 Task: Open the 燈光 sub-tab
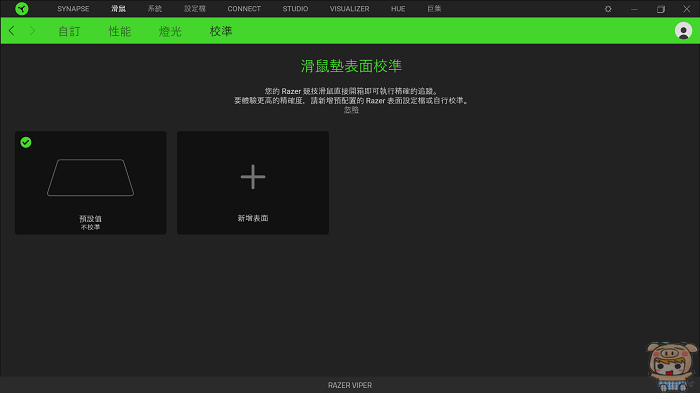coord(170,31)
